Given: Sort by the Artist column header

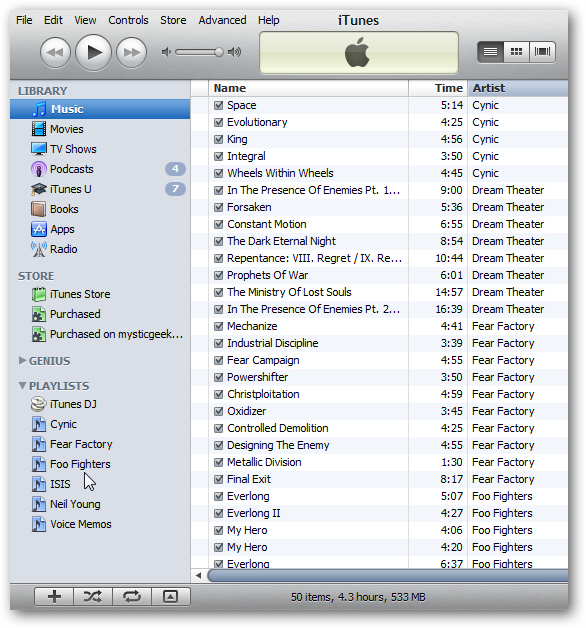Looking at the screenshot, I should pos(518,88).
